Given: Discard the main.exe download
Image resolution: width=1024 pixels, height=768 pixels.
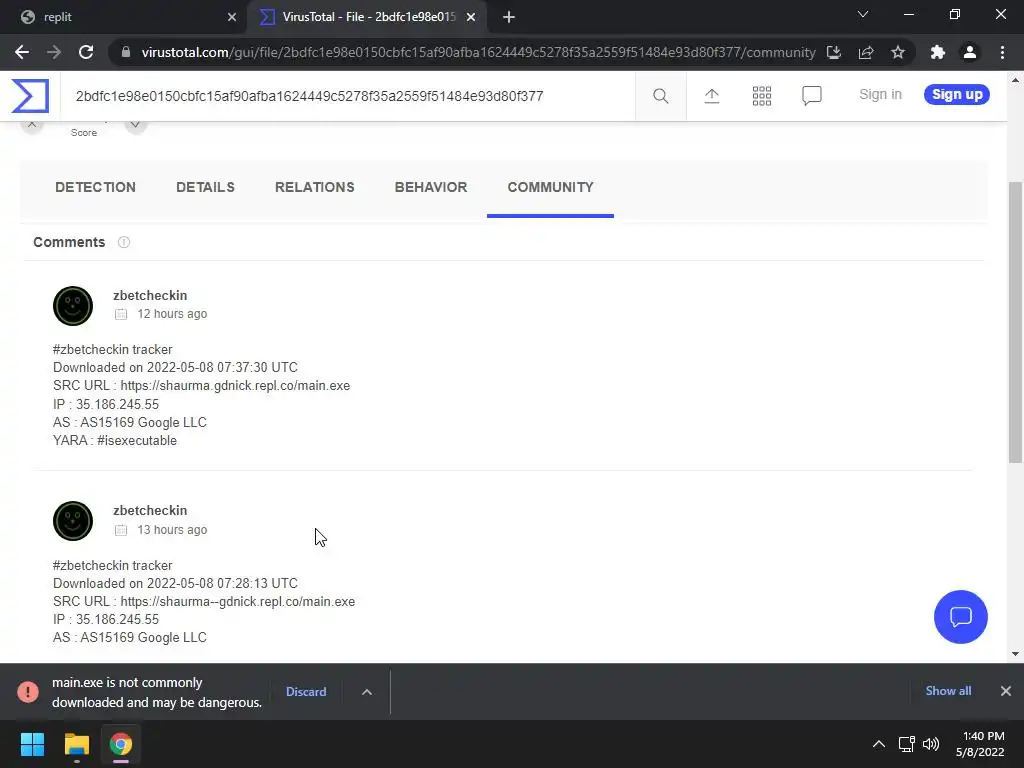Looking at the screenshot, I should click(x=306, y=692).
